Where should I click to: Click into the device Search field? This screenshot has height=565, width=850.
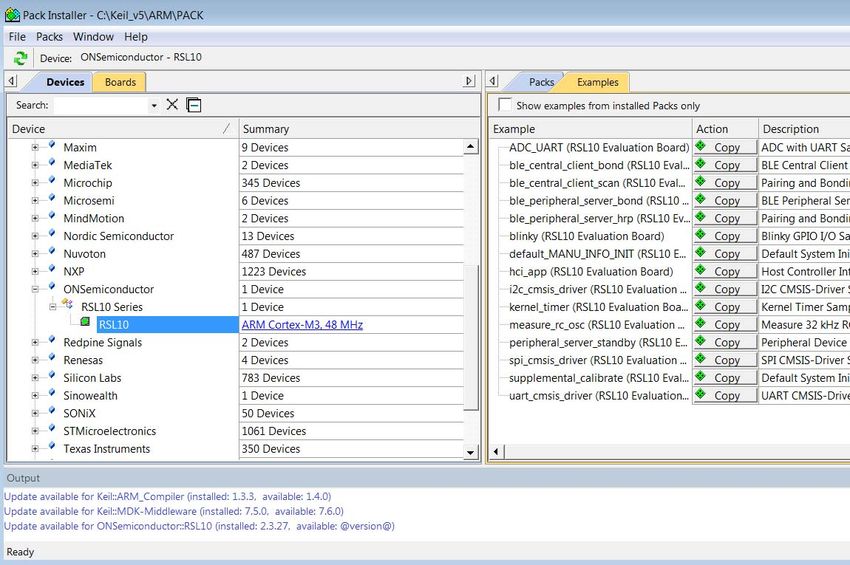tap(101, 105)
